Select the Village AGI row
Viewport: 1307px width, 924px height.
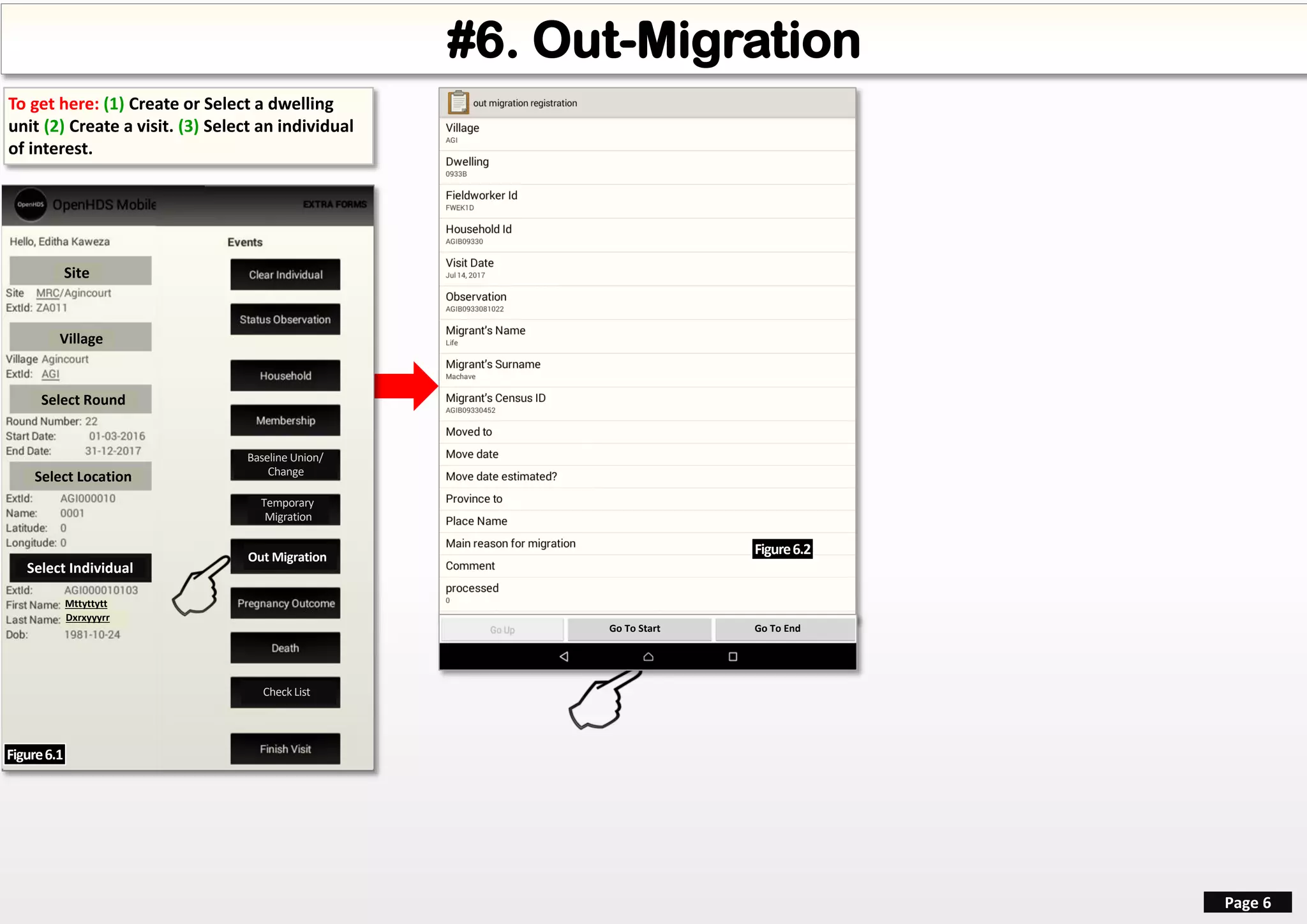click(647, 133)
